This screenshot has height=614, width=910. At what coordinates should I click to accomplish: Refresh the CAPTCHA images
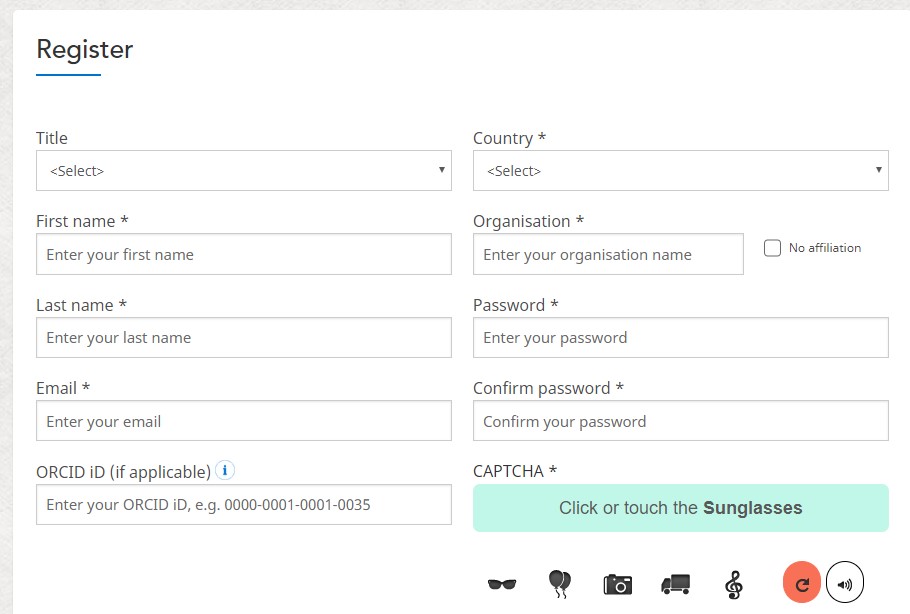pyautogui.click(x=802, y=583)
